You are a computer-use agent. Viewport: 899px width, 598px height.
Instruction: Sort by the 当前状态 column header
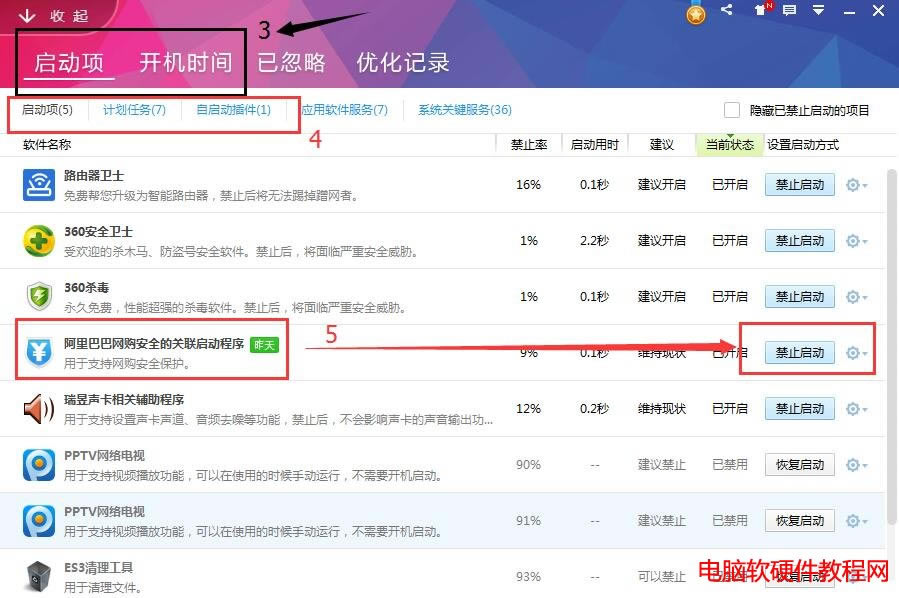tap(729, 145)
